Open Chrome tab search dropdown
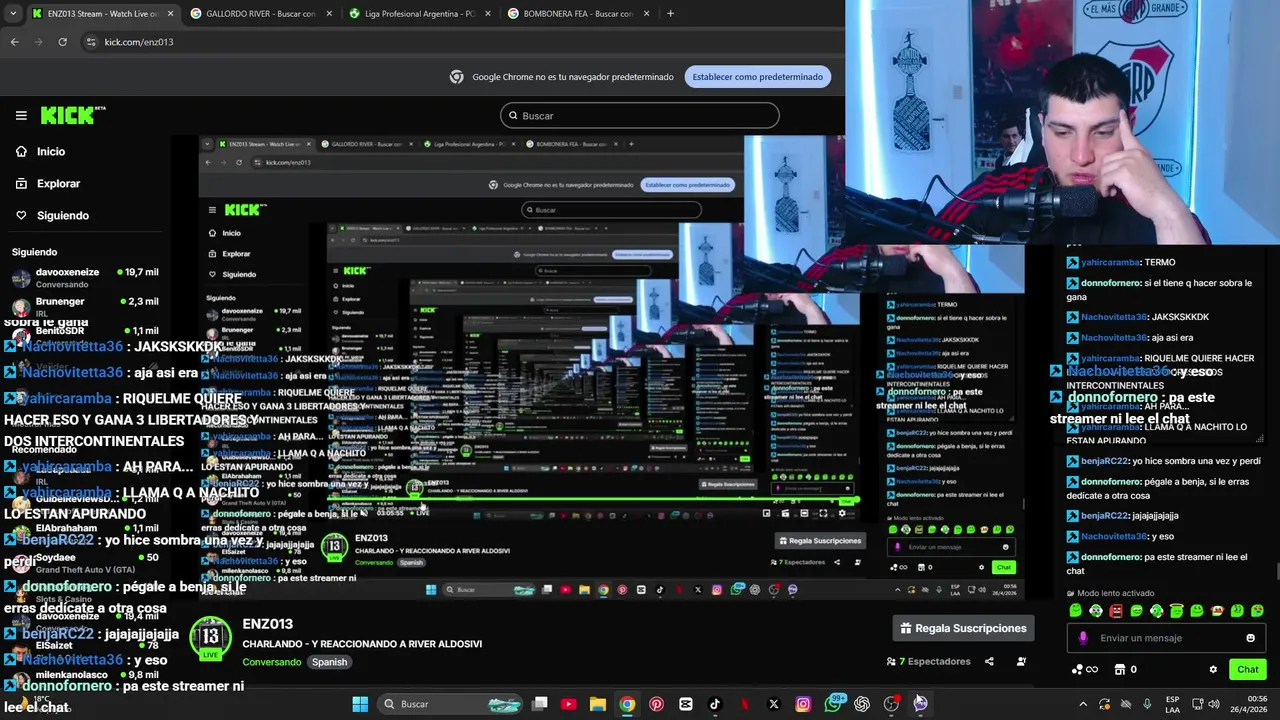 [x=13, y=14]
